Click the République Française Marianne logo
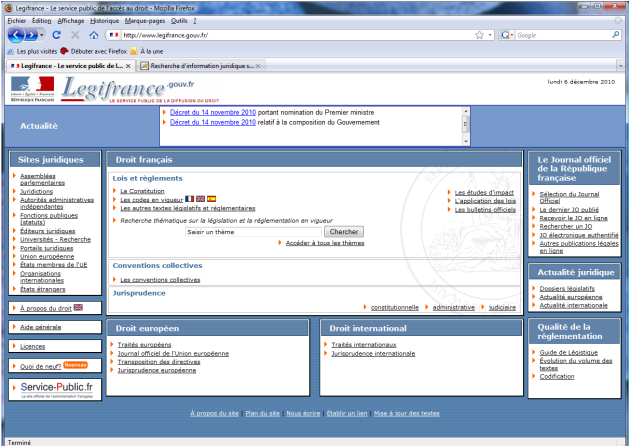 [33, 89]
